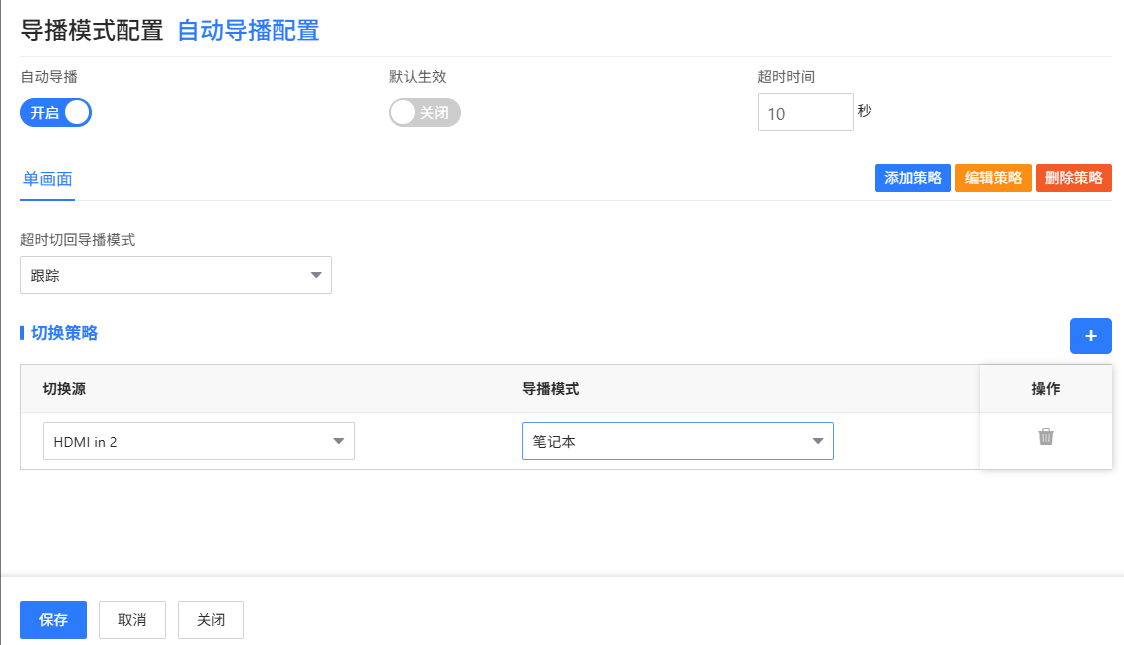This screenshot has width=1124, height=645.
Task: Click the 操作 column header
Action: pyautogui.click(x=1045, y=389)
